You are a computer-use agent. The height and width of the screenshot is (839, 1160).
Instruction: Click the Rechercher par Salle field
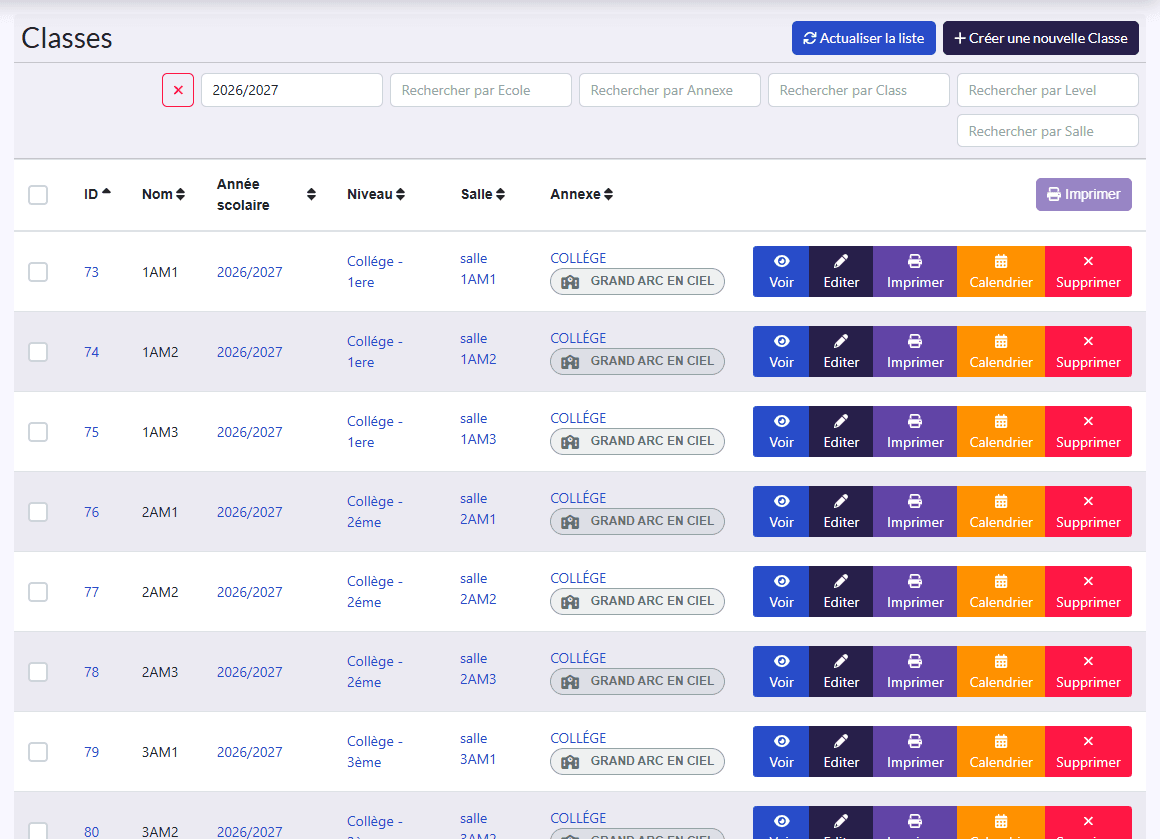pyautogui.click(x=1048, y=131)
